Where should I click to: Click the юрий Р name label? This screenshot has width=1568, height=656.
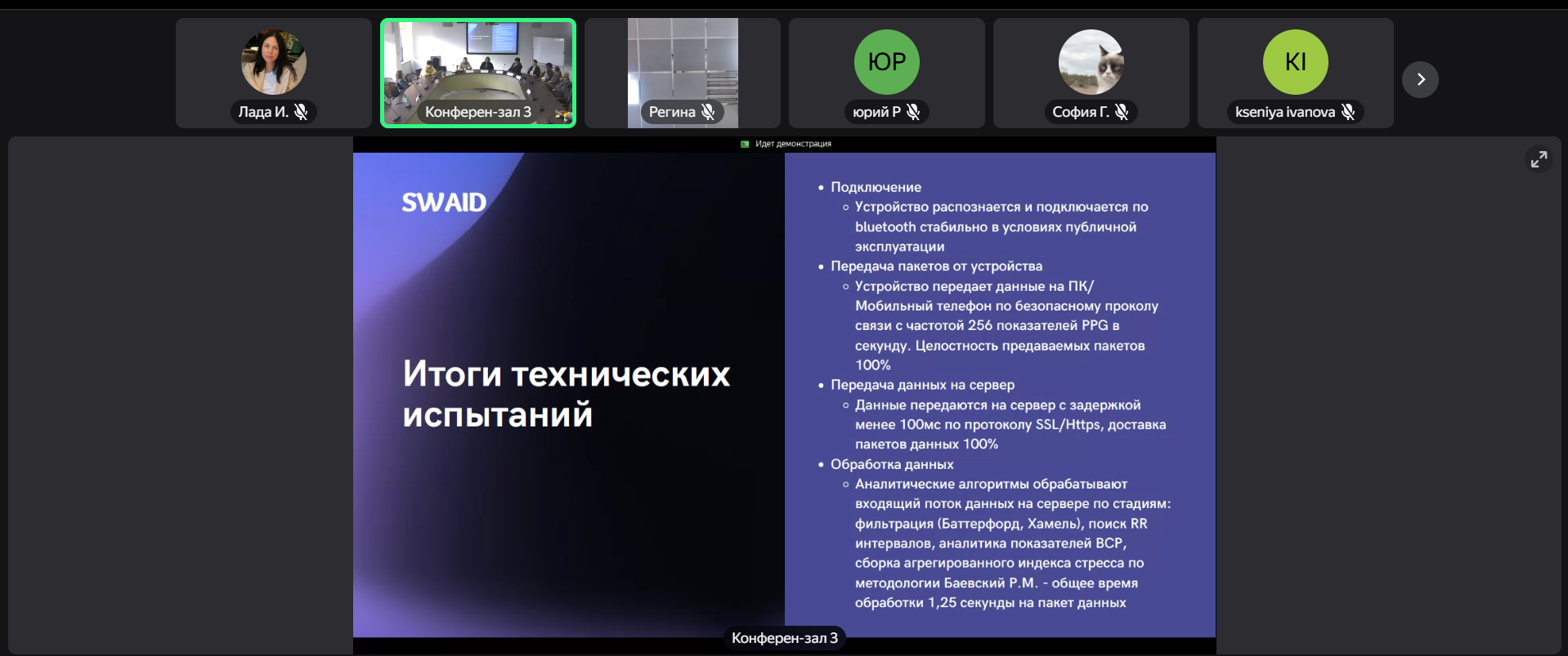coord(876,112)
